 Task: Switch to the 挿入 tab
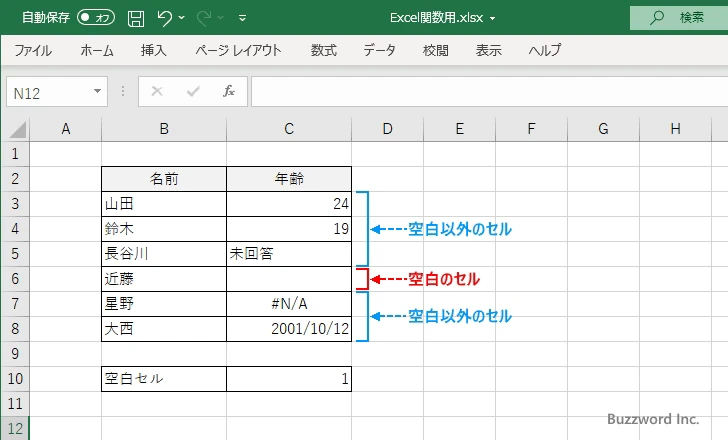coord(154,50)
